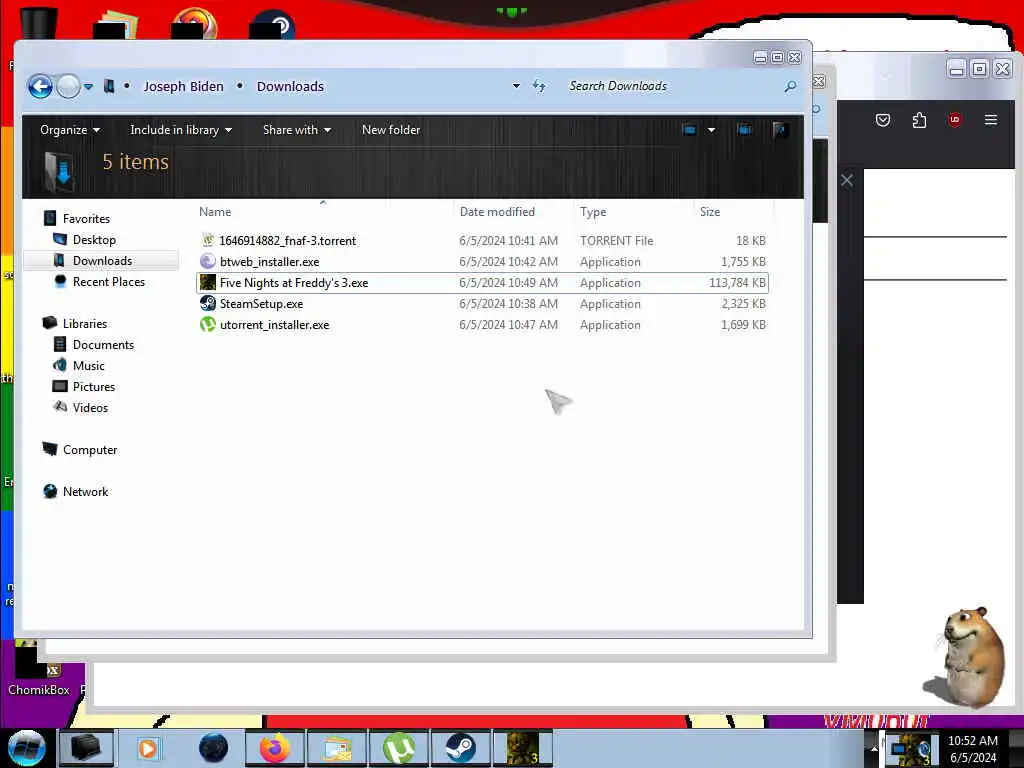Click the 113,784 KB size cell
The height and width of the screenshot is (768, 1024).
click(737, 283)
